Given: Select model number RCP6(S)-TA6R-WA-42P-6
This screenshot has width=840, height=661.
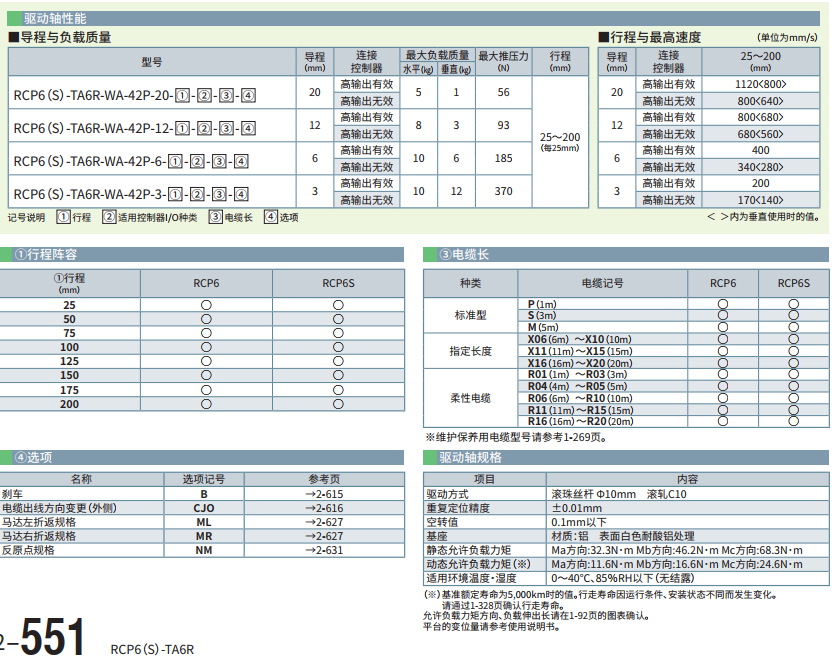Looking at the screenshot, I should (131, 161).
